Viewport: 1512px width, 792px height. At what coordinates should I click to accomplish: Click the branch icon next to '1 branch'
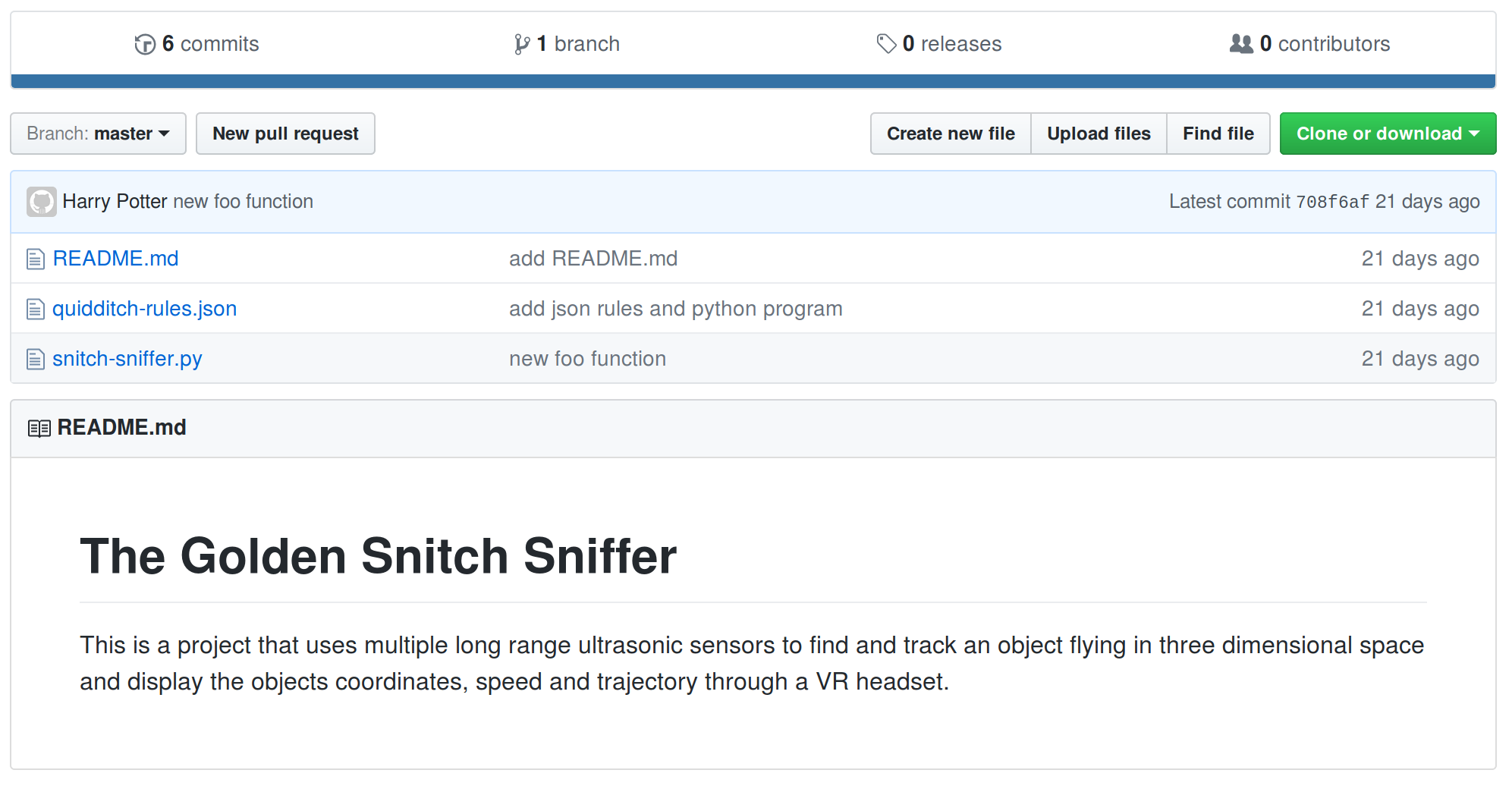click(520, 44)
